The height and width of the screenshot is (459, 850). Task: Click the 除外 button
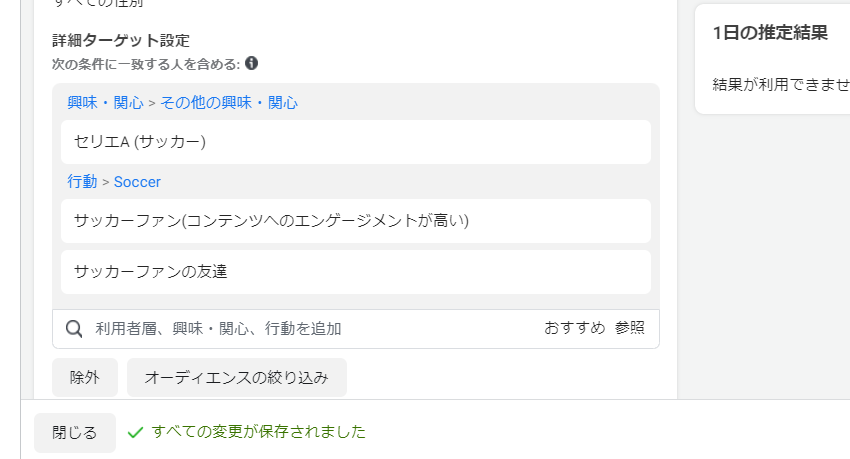click(x=85, y=377)
